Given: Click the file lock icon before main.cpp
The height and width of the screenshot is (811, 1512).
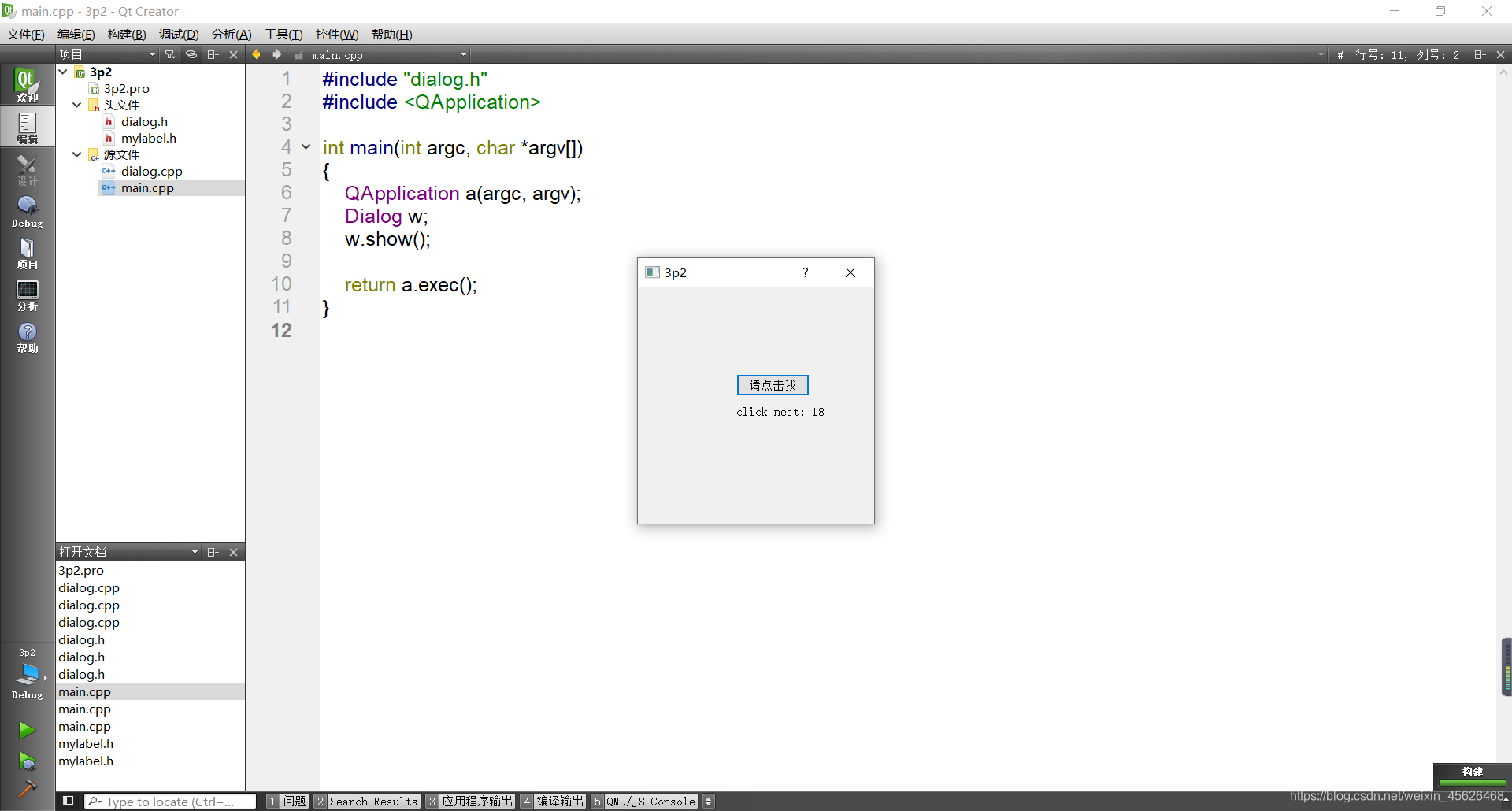Looking at the screenshot, I should (x=299, y=55).
